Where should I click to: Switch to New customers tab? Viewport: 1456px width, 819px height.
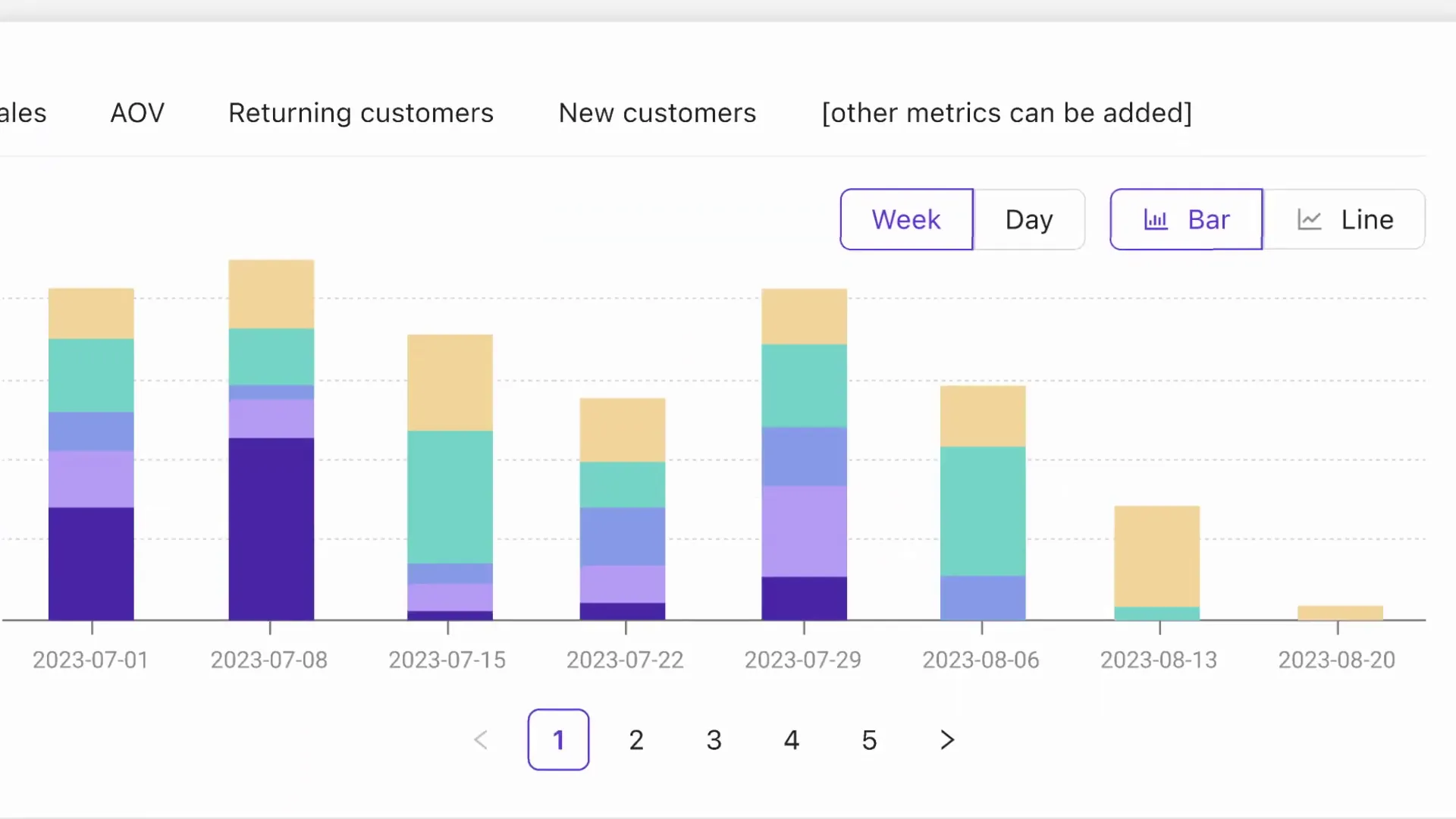click(x=657, y=113)
